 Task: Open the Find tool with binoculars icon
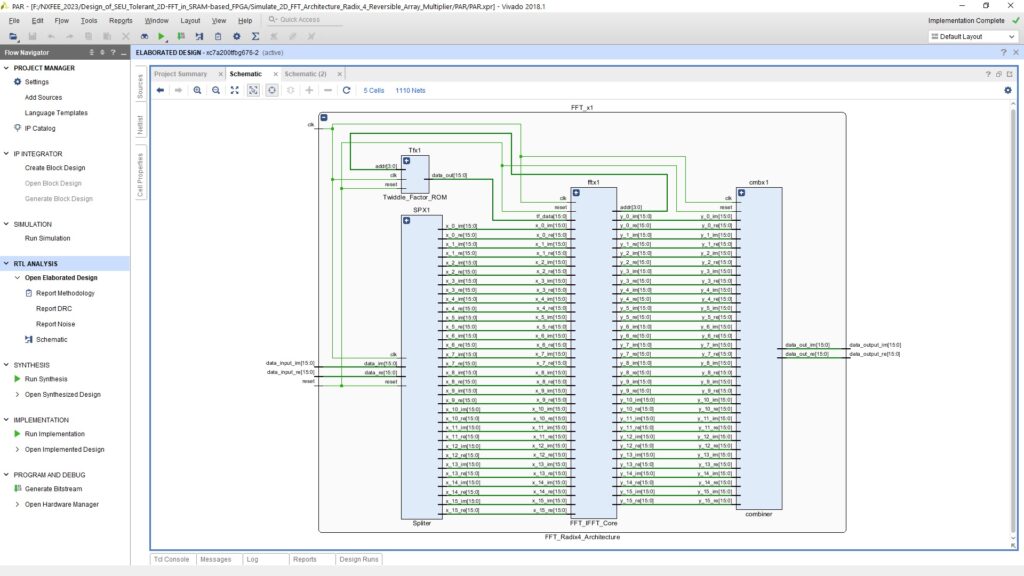(143, 36)
